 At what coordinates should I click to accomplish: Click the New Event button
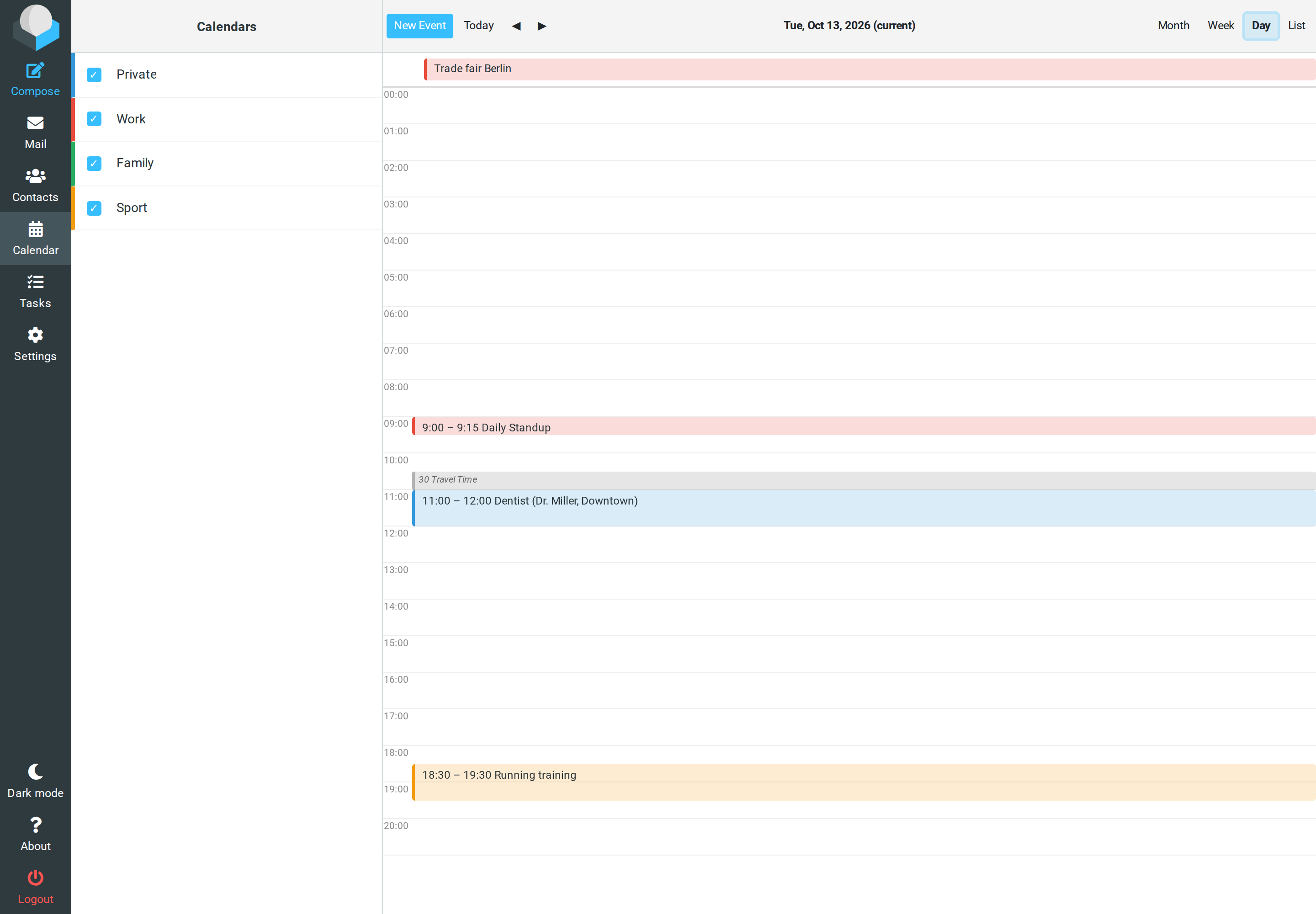pos(420,26)
